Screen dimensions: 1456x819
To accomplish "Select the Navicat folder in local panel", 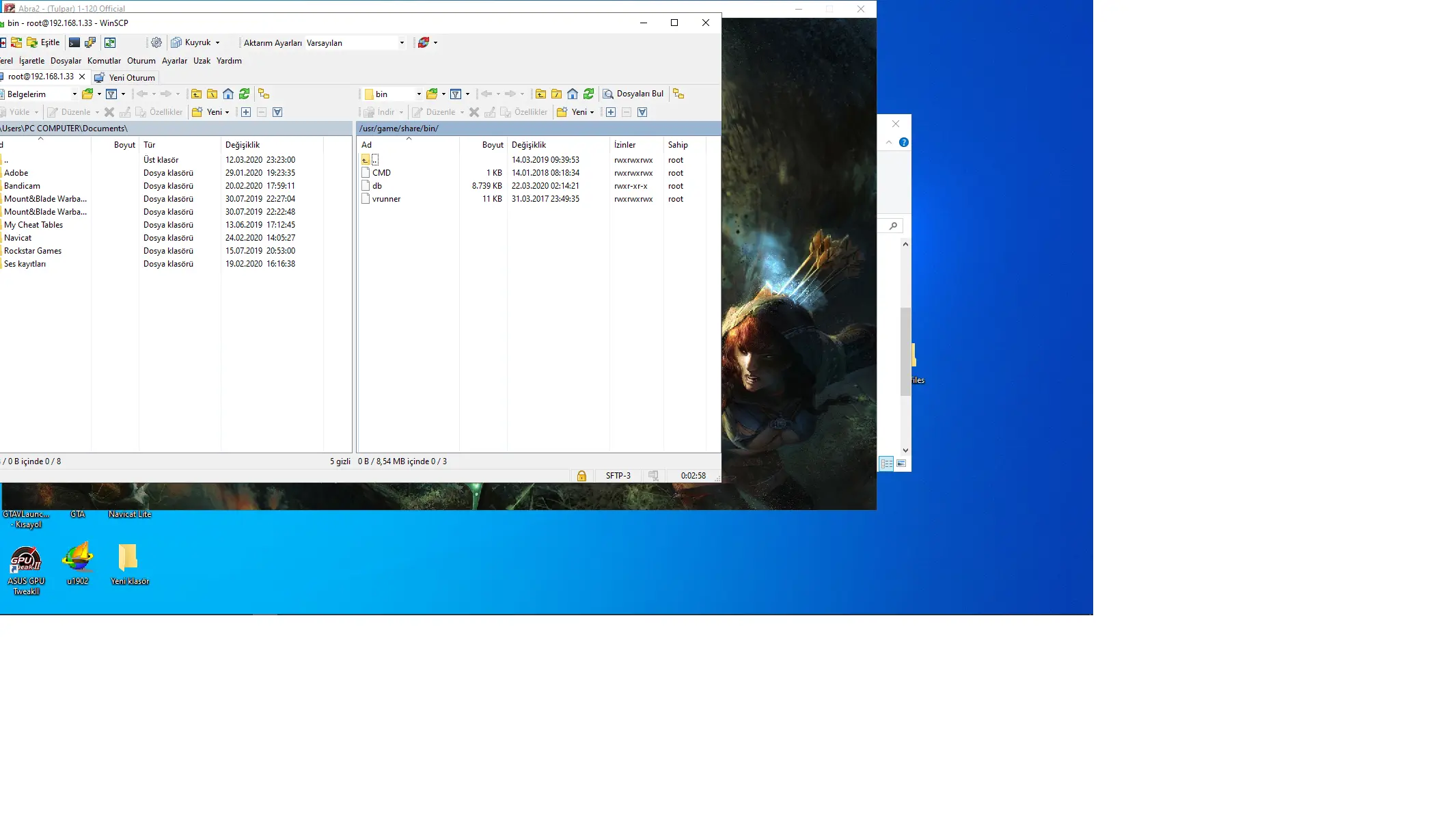I will click(17, 238).
